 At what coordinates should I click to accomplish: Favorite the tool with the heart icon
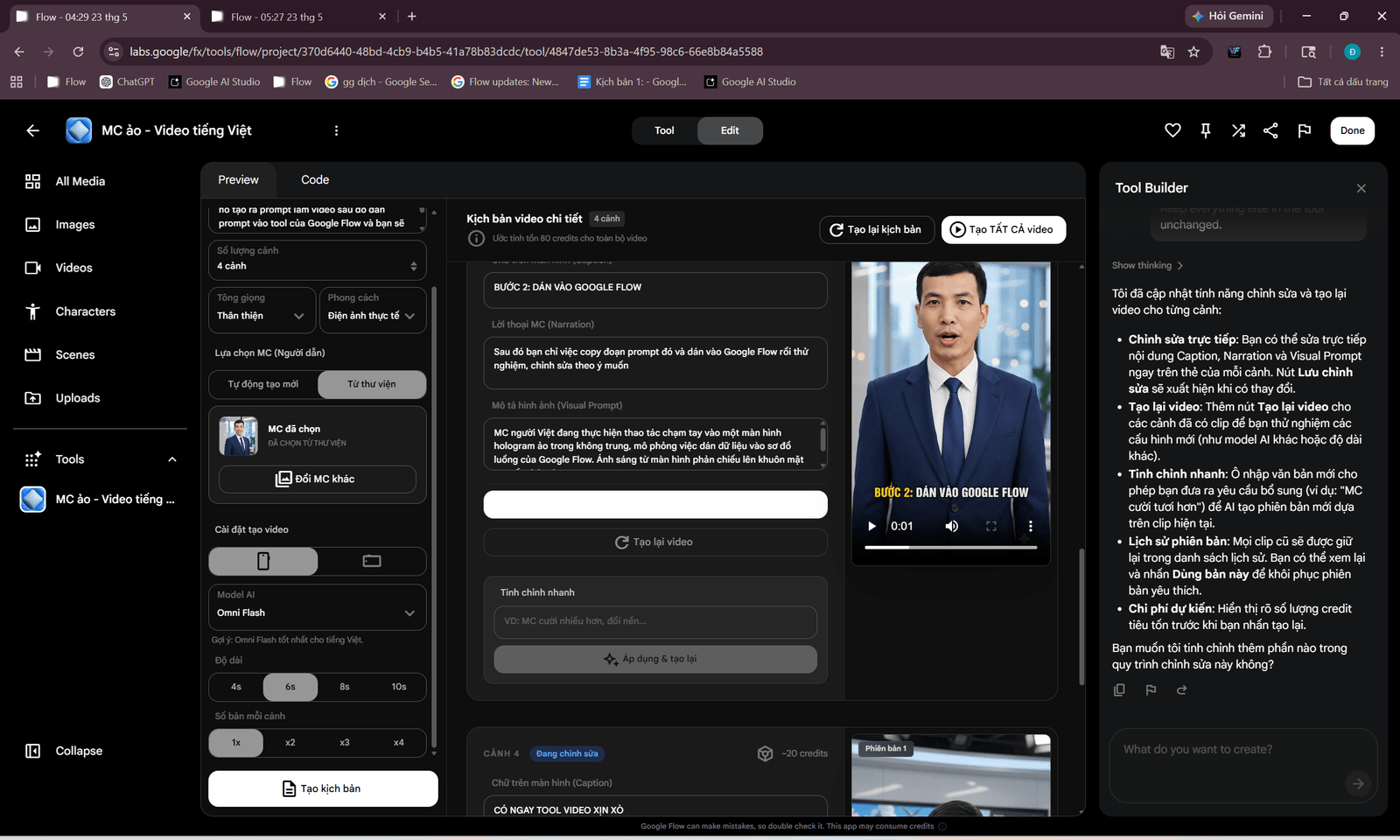[x=1172, y=130]
